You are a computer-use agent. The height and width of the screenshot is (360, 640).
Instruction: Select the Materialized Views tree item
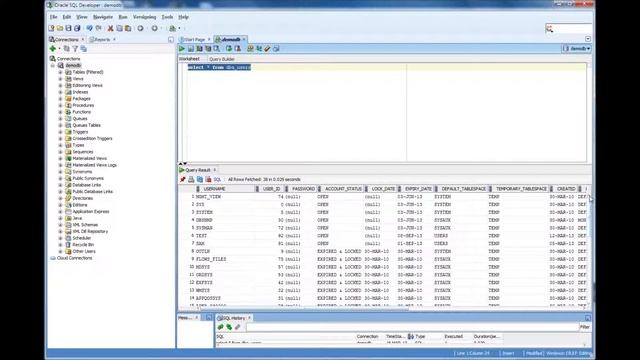pos(89,158)
